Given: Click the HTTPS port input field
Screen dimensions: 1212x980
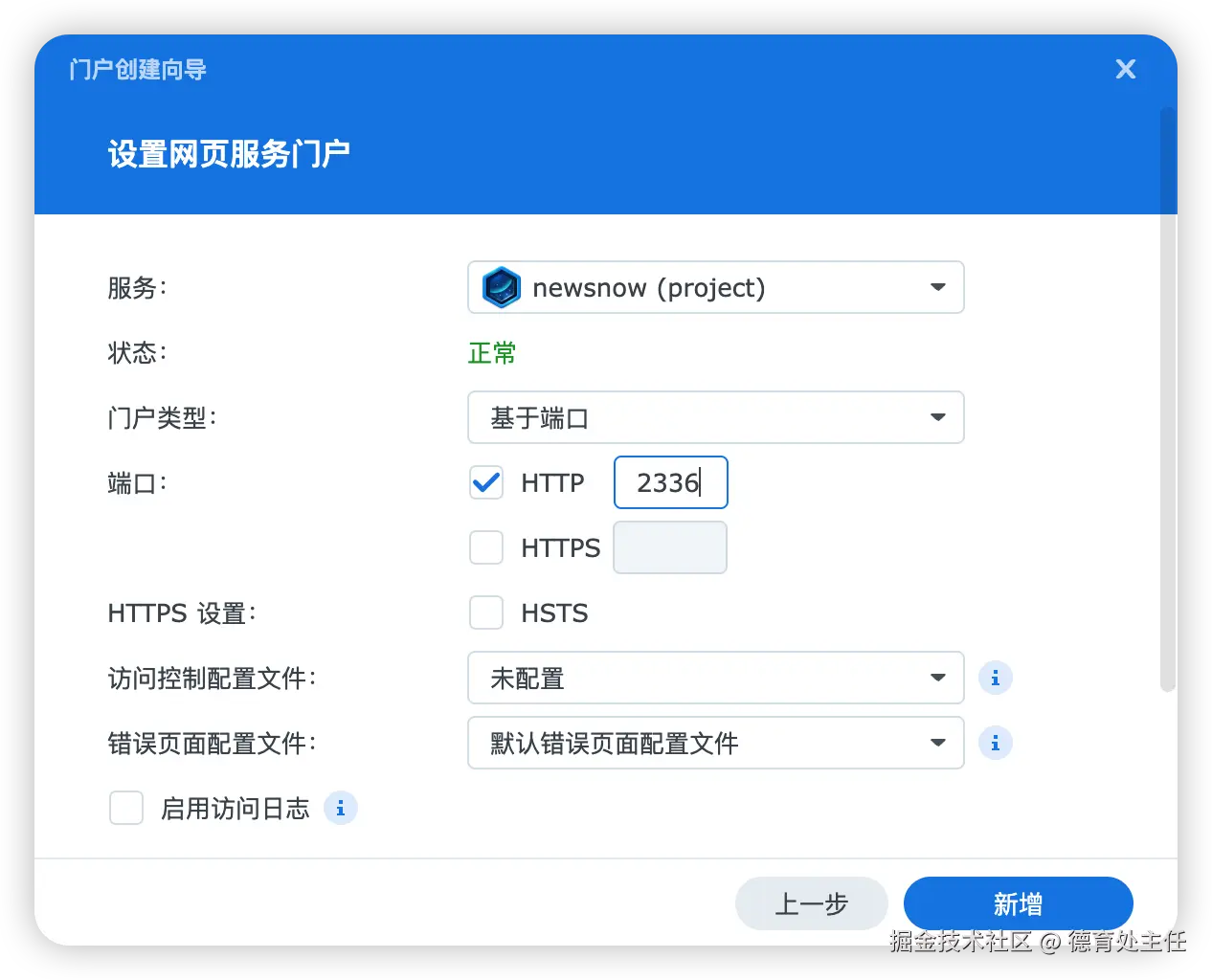Looking at the screenshot, I should [670, 547].
